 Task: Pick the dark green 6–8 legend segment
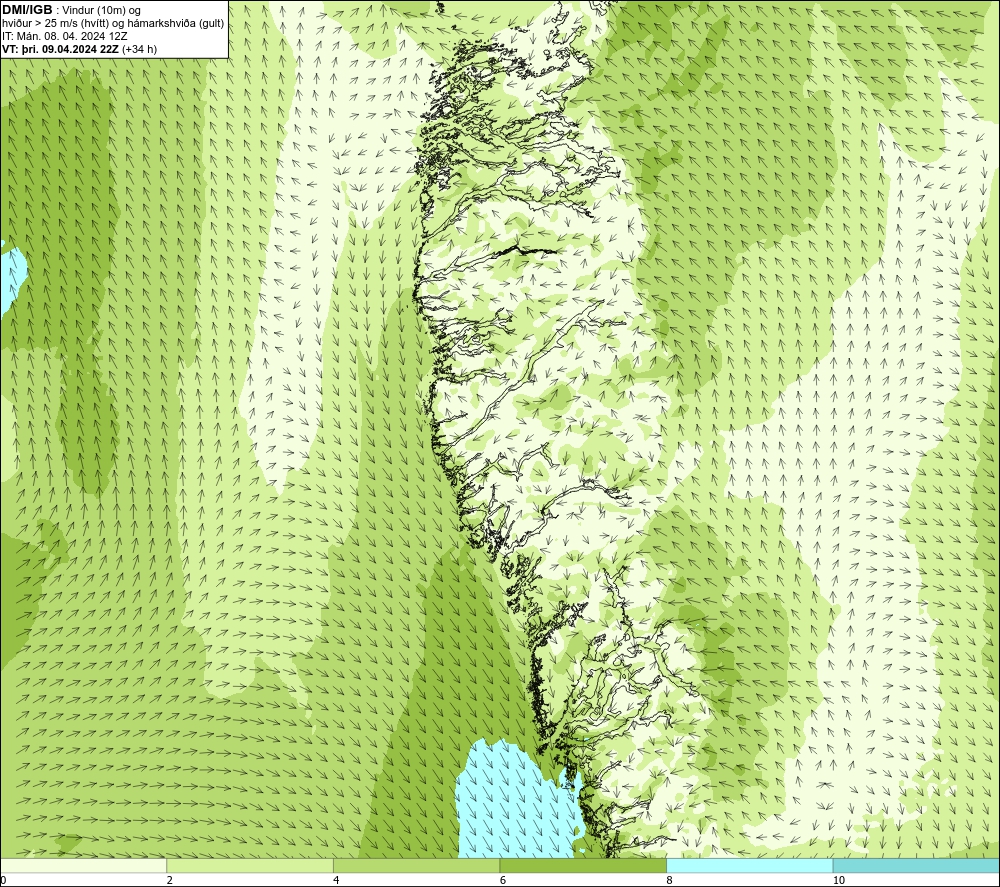click(x=583, y=865)
